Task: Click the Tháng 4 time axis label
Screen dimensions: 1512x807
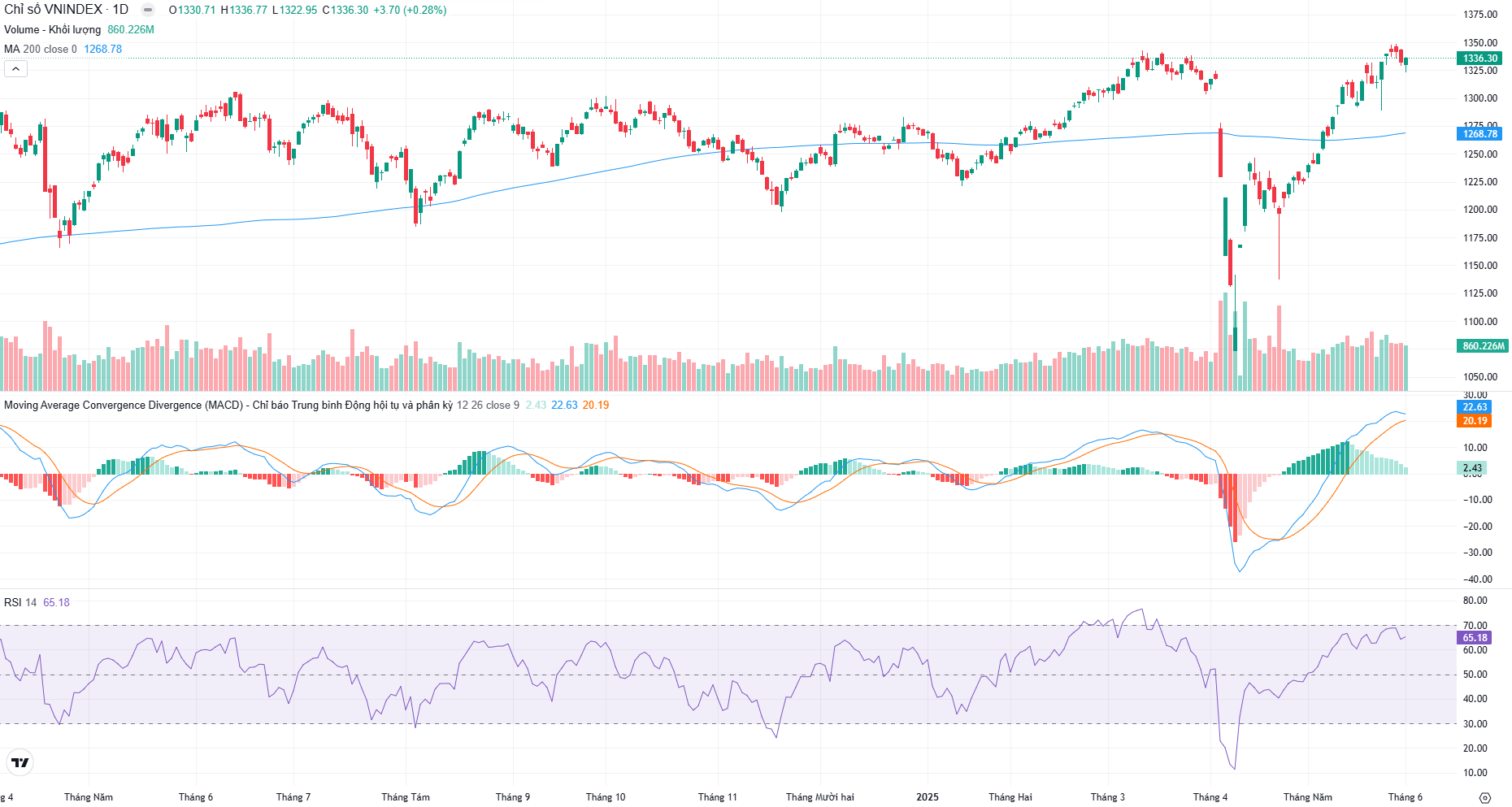Action: pos(1210,797)
